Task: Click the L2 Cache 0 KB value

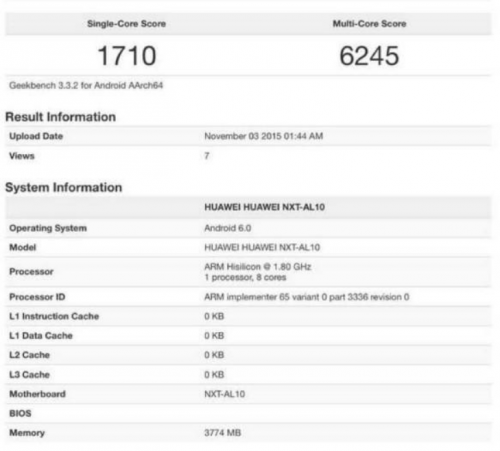Action: (x=214, y=355)
